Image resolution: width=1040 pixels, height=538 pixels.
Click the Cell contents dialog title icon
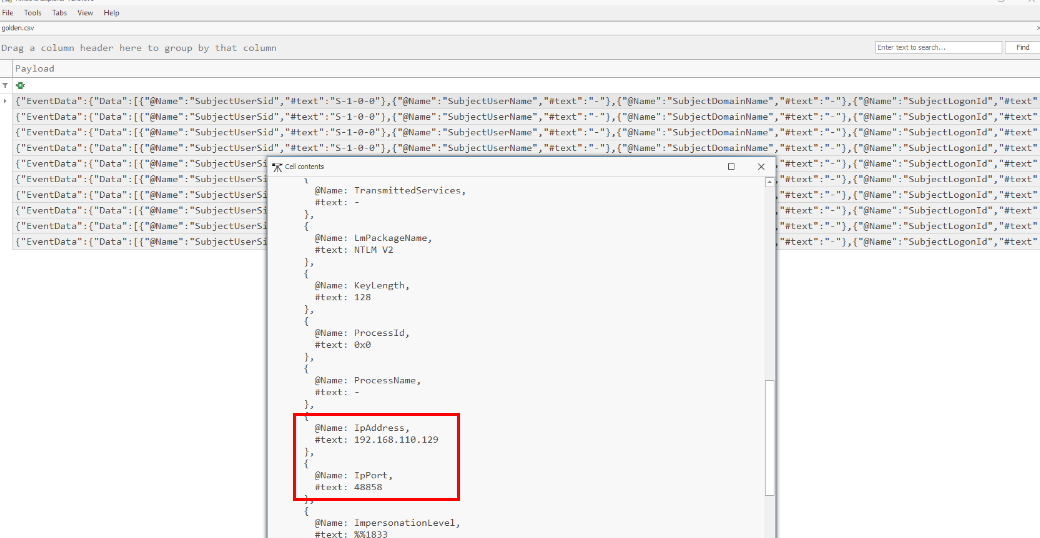click(x=277, y=167)
